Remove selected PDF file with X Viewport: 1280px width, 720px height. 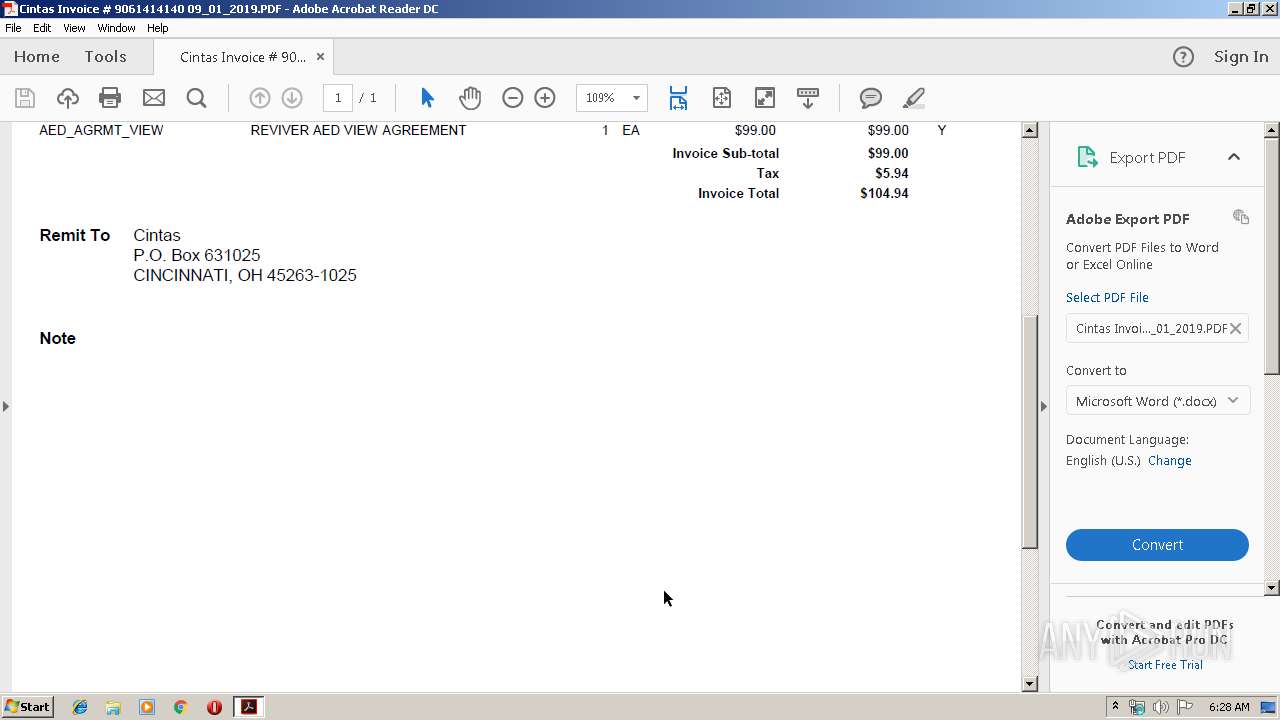(1236, 328)
